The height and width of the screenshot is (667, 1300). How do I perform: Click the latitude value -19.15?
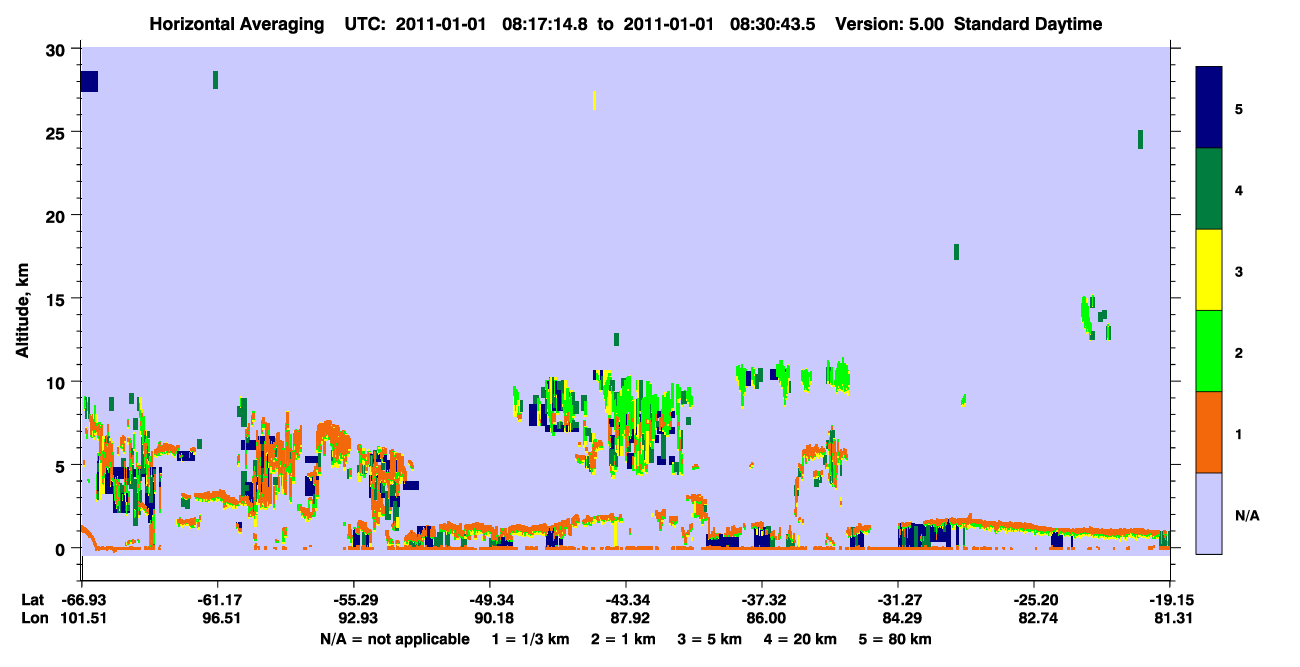coord(1170,600)
